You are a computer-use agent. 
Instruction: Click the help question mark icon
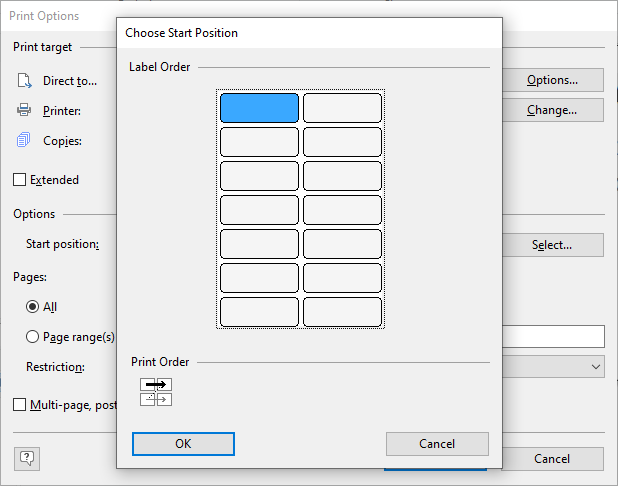point(27,458)
